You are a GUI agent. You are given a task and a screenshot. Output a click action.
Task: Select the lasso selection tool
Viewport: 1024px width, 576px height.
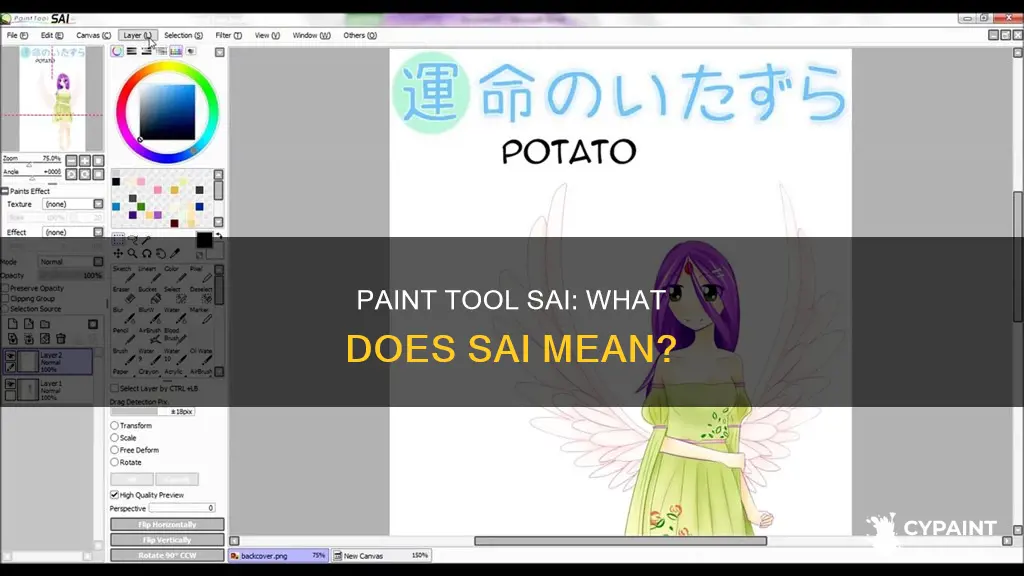(x=133, y=239)
